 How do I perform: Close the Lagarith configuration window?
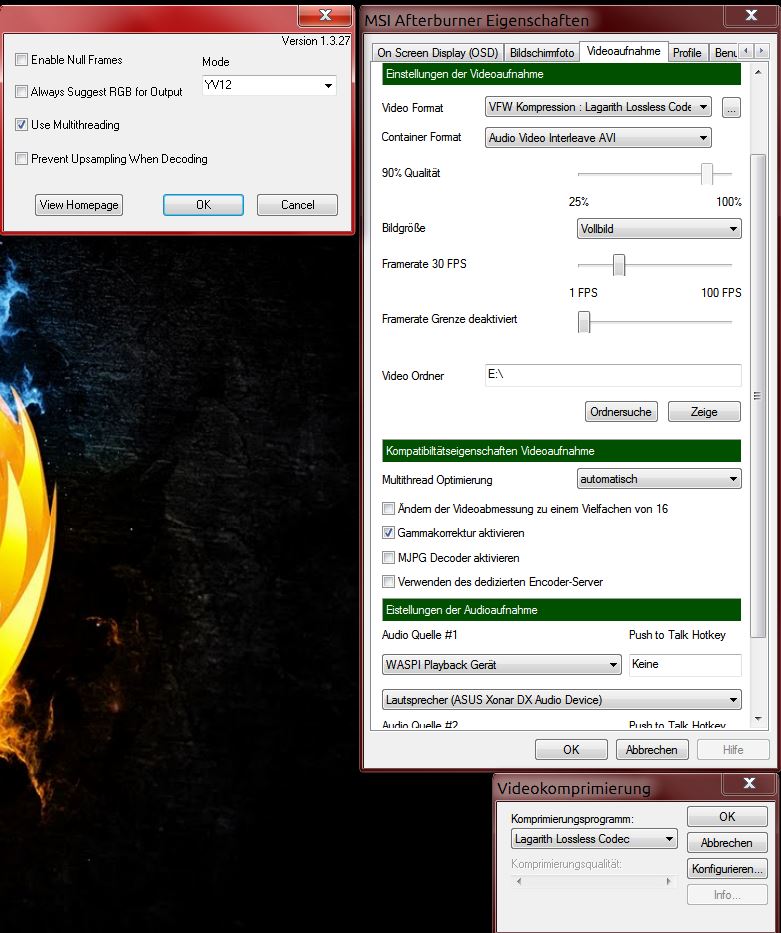pyautogui.click(x=325, y=15)
